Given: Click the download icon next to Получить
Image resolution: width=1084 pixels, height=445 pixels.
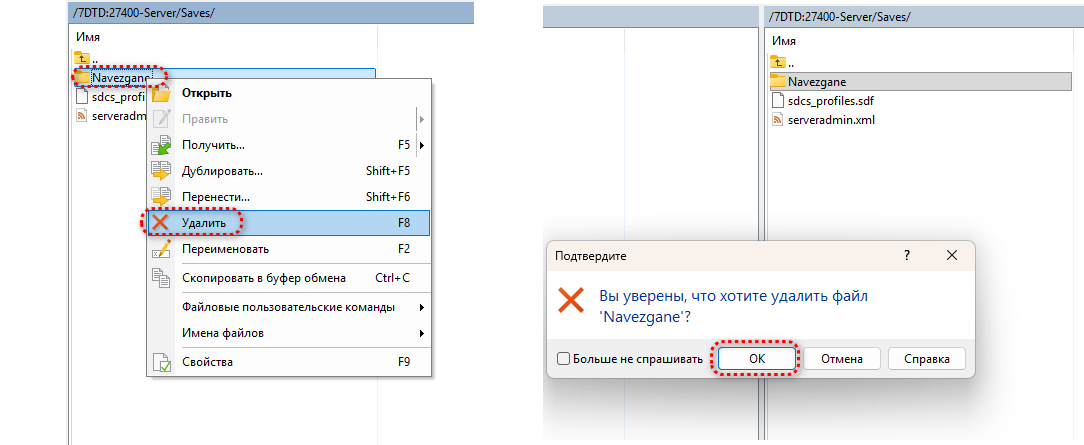Looking at the screenshot, I should tap(160, 145).
